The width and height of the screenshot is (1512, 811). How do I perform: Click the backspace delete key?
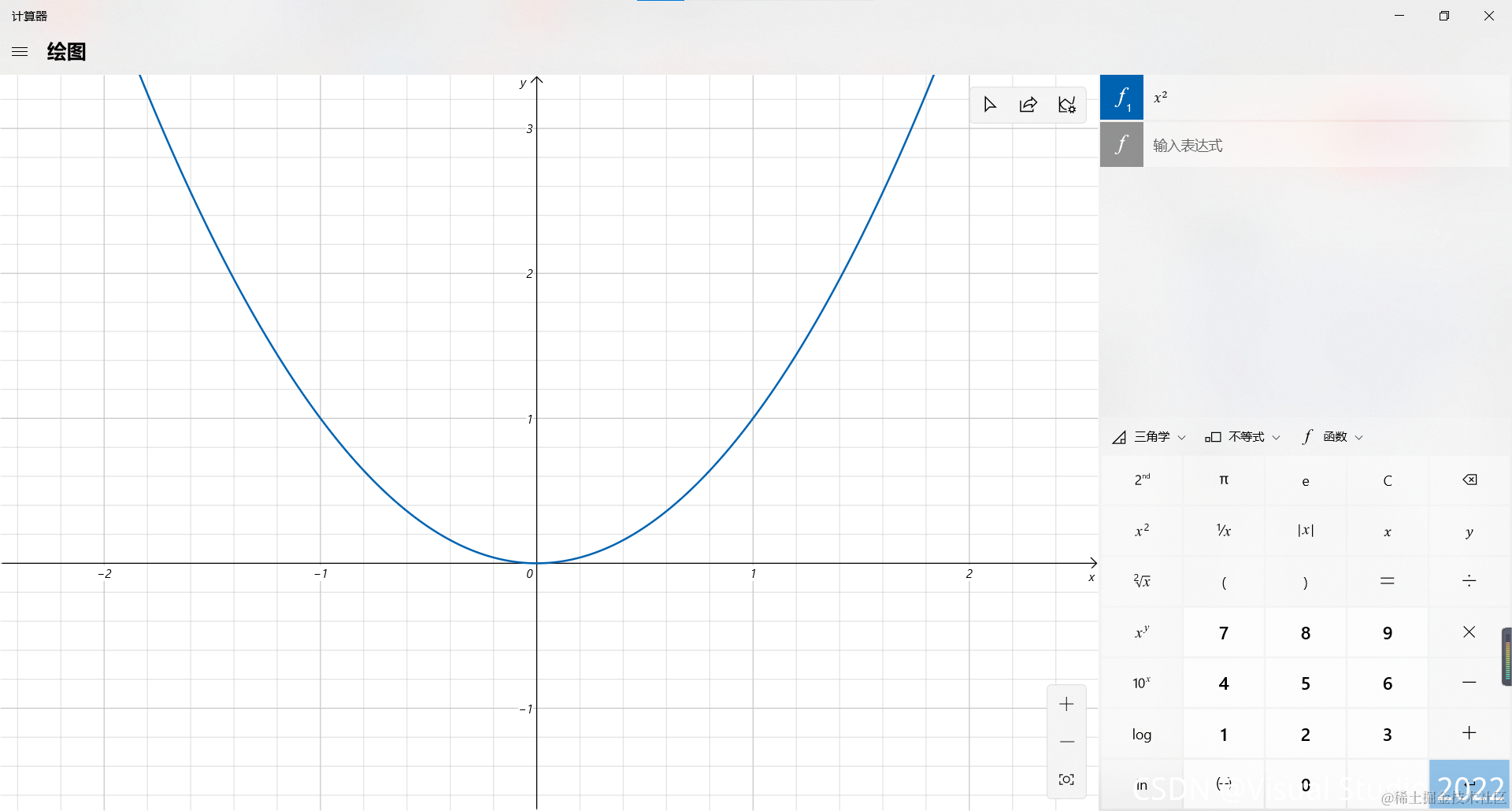[x=1469, y=480]
